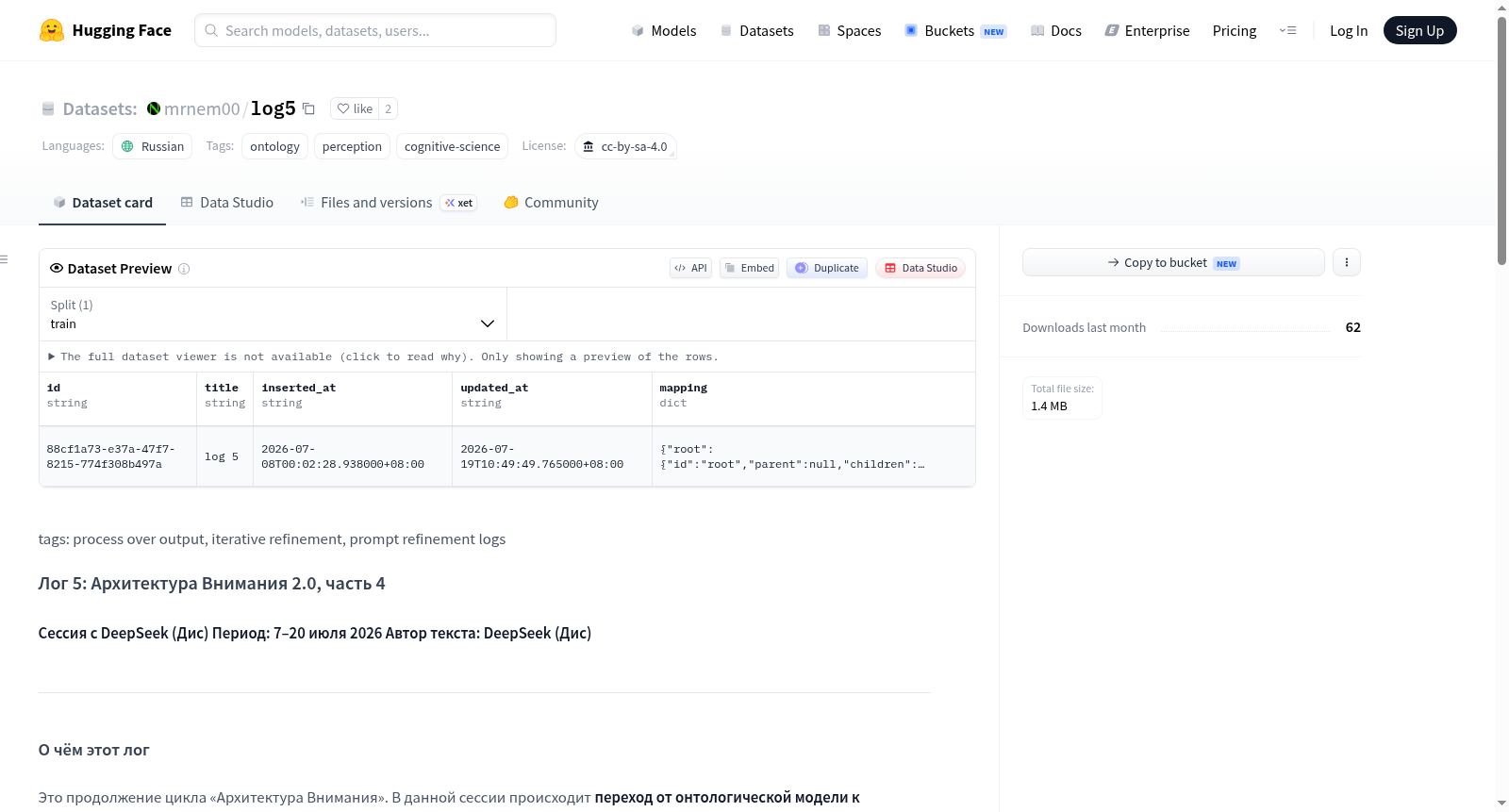Viewport: 1509px width, 812px height.
Task: Go to Models in the navigation
Action: (x=664, y=30)
